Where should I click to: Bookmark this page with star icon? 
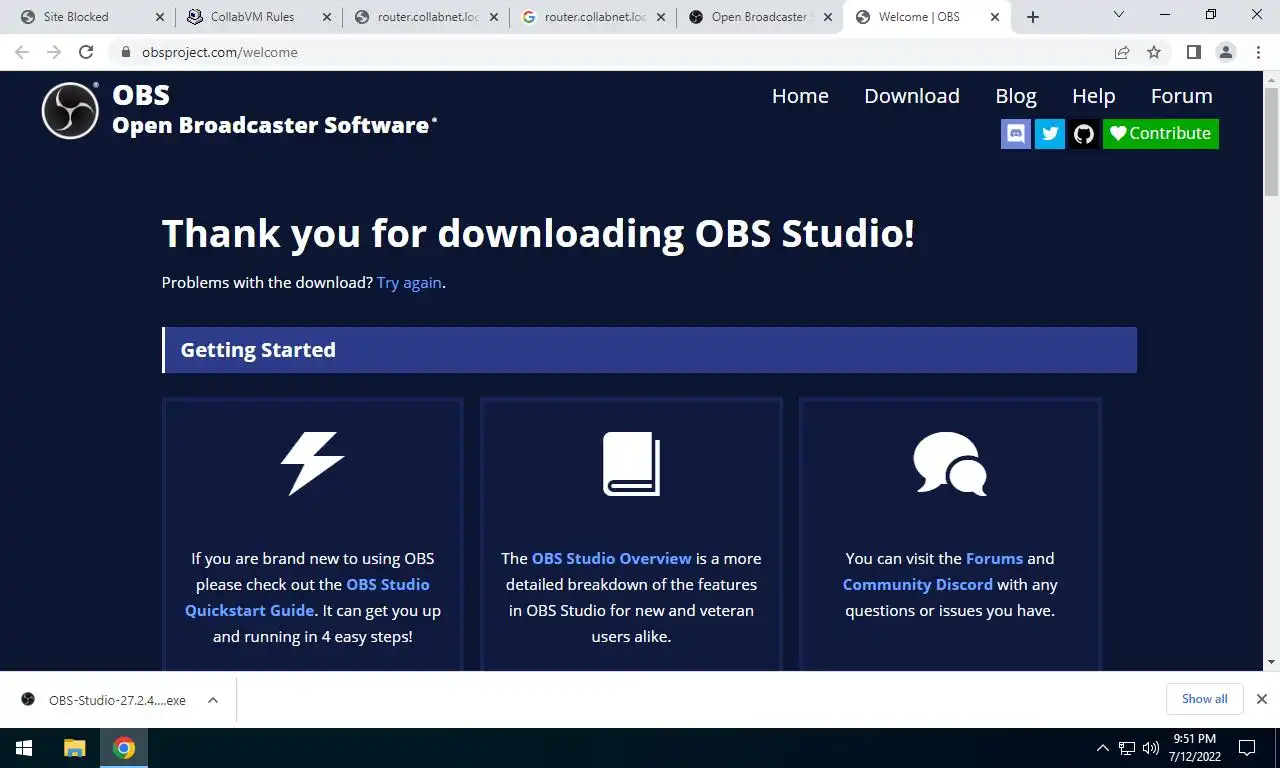(1154, 52)
